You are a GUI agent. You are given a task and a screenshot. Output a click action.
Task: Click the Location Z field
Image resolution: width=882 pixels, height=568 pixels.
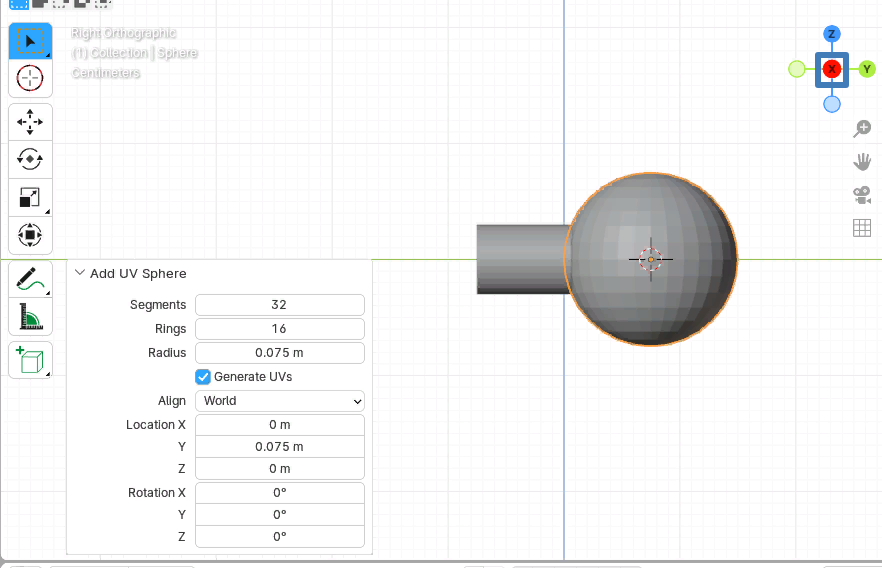point(280,469)
